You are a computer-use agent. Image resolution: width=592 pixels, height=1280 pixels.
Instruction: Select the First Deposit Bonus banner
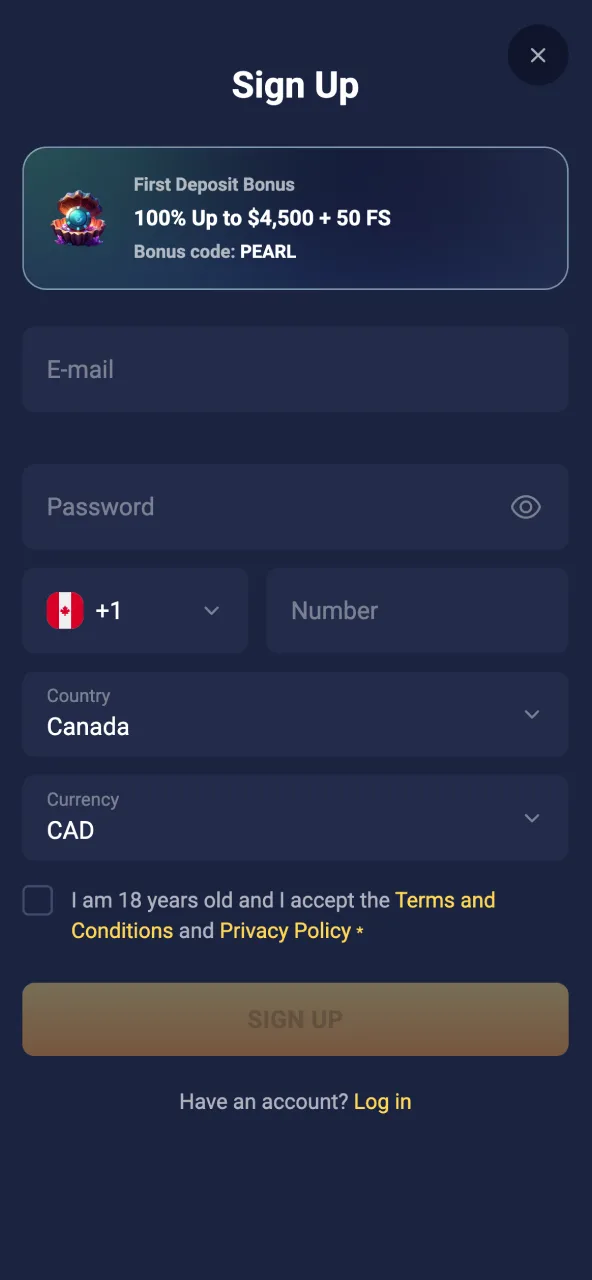click(x=295, y=217)
